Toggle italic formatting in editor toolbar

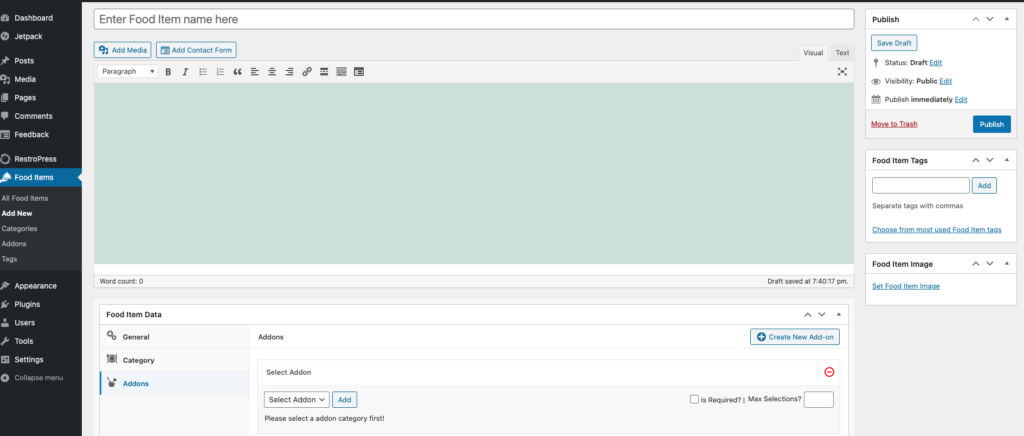(x=185, y=72)
